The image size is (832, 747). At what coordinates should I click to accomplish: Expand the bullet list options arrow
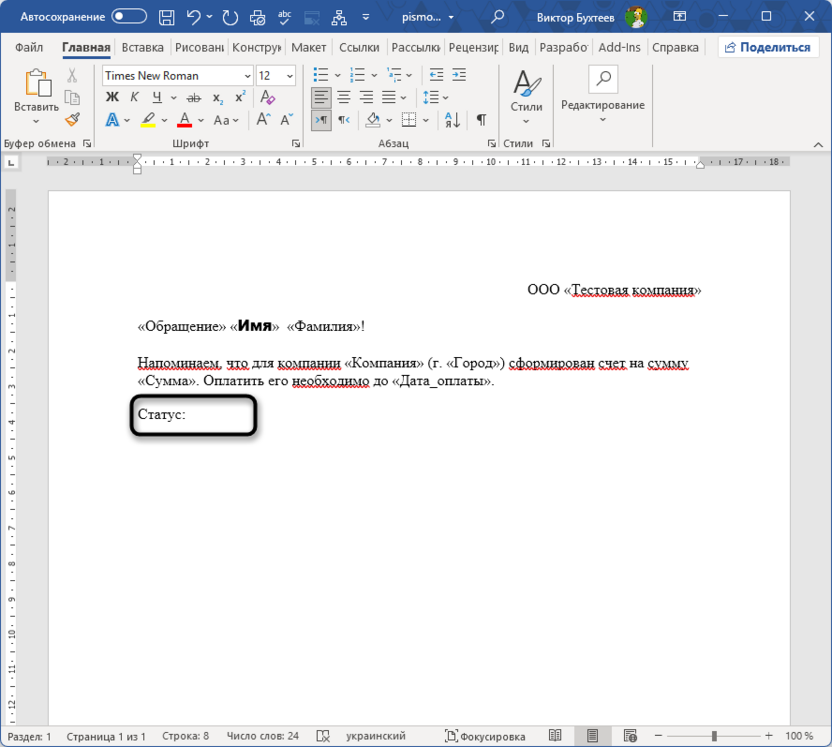tap(337, 75)
